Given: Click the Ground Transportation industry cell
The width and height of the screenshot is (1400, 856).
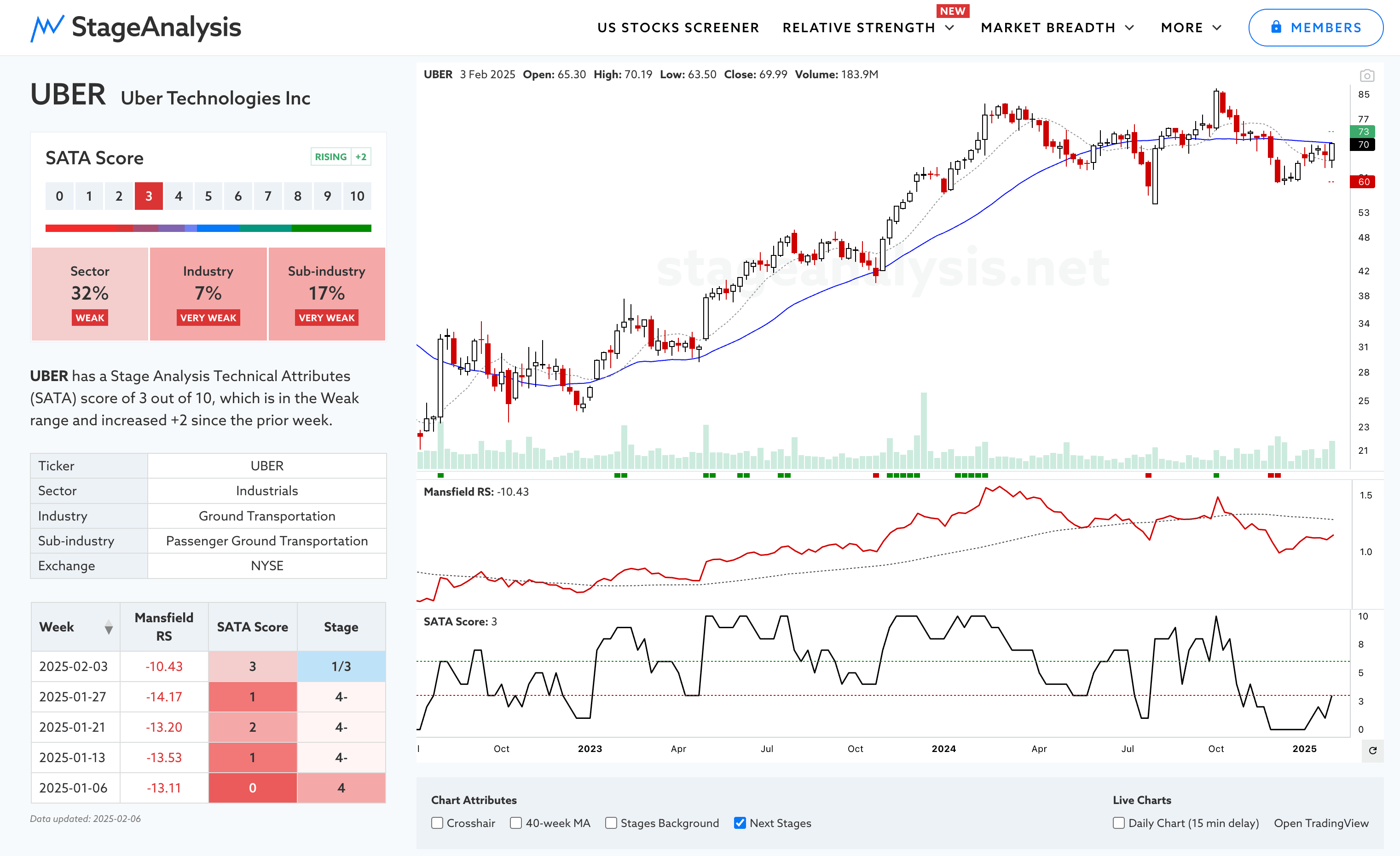Looking at the screenshot, I should pyautogui.click(x=267, y=516).
